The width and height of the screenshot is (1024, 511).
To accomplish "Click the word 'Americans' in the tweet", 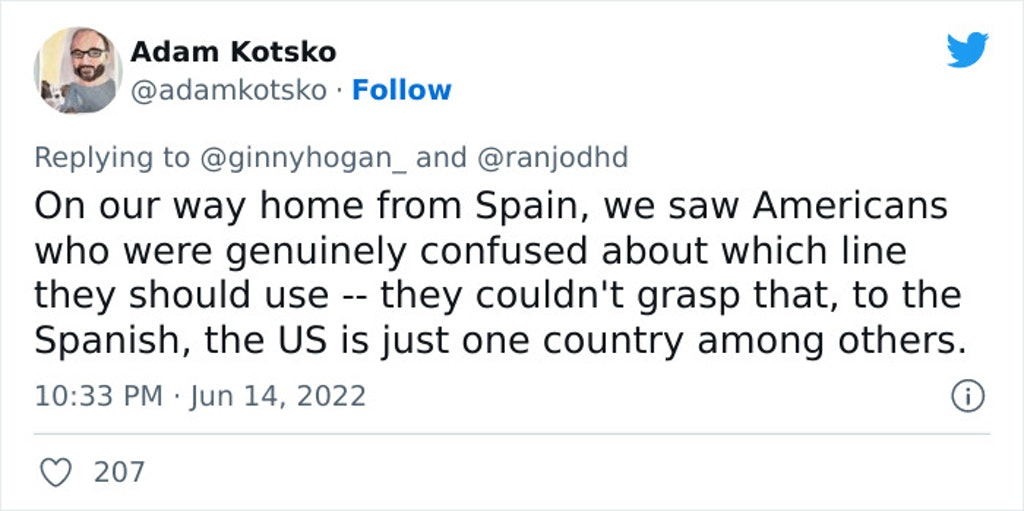I will point(850,206).
